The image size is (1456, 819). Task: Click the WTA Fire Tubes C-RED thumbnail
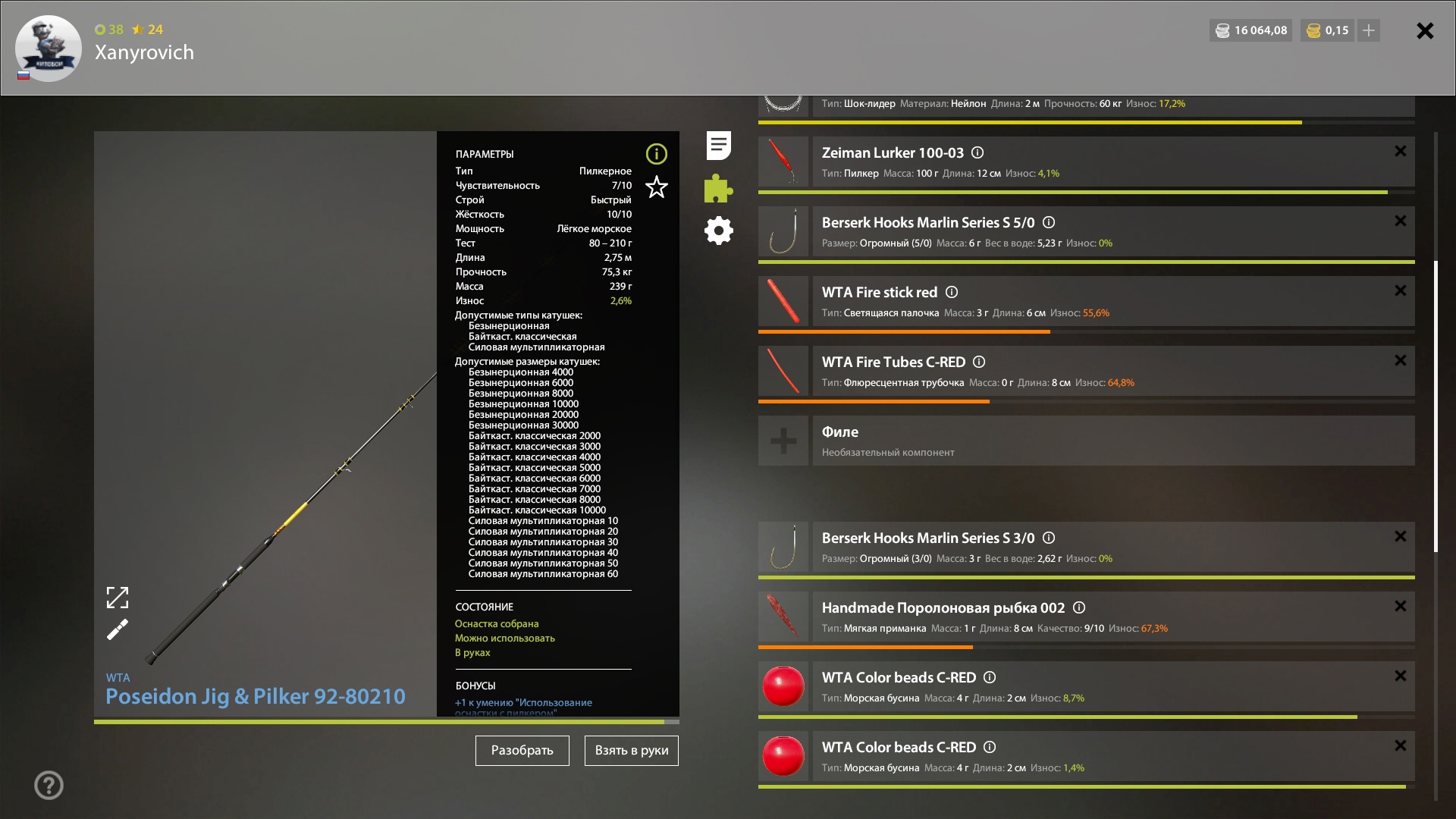click(x=783, y=371)
